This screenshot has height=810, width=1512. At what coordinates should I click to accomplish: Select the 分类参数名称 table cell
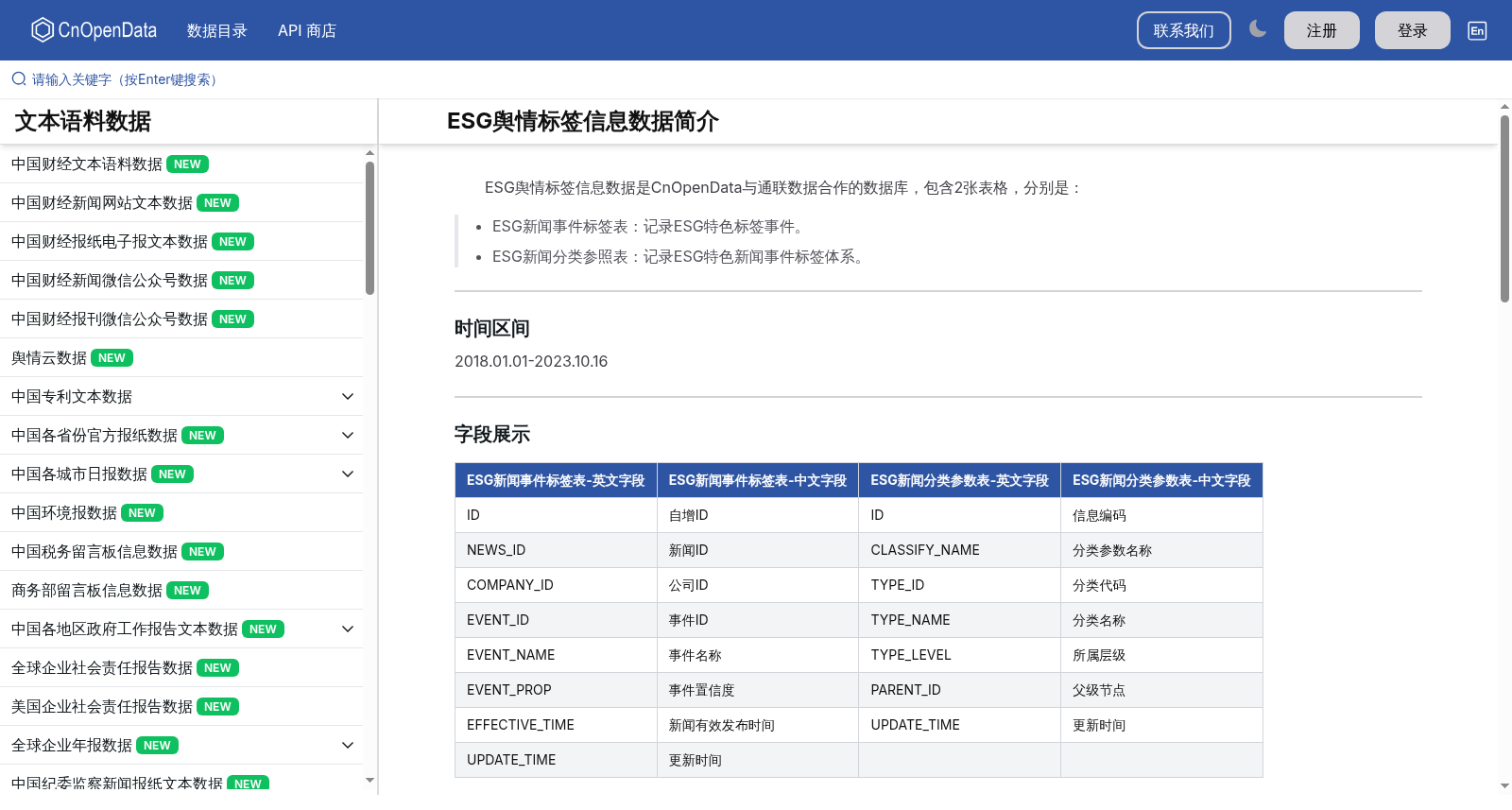(1161, 550)
